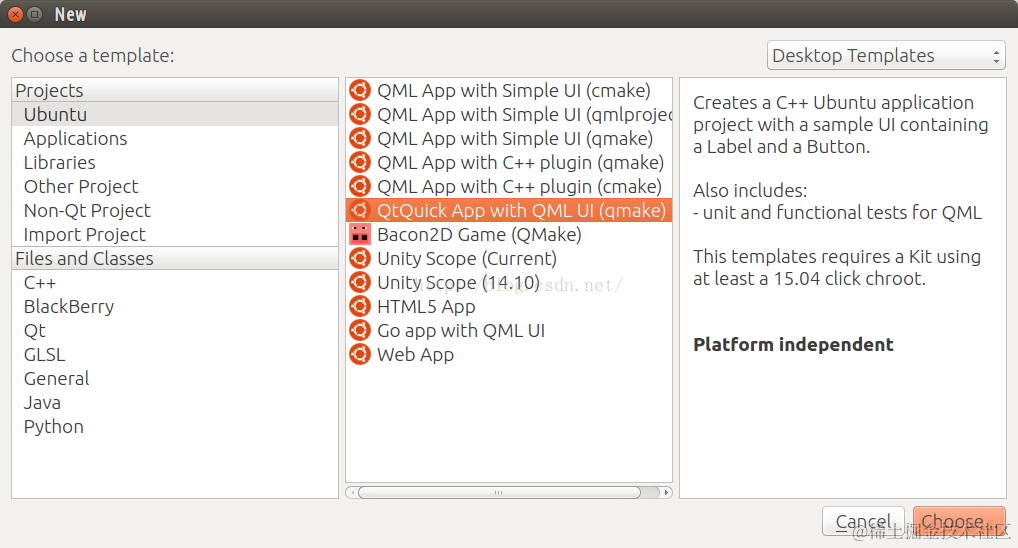Click the Ubuntu icon beside Unity Scope (14.10)
The width and height of the screenshot is (1018, 548).
coord(360,282)
